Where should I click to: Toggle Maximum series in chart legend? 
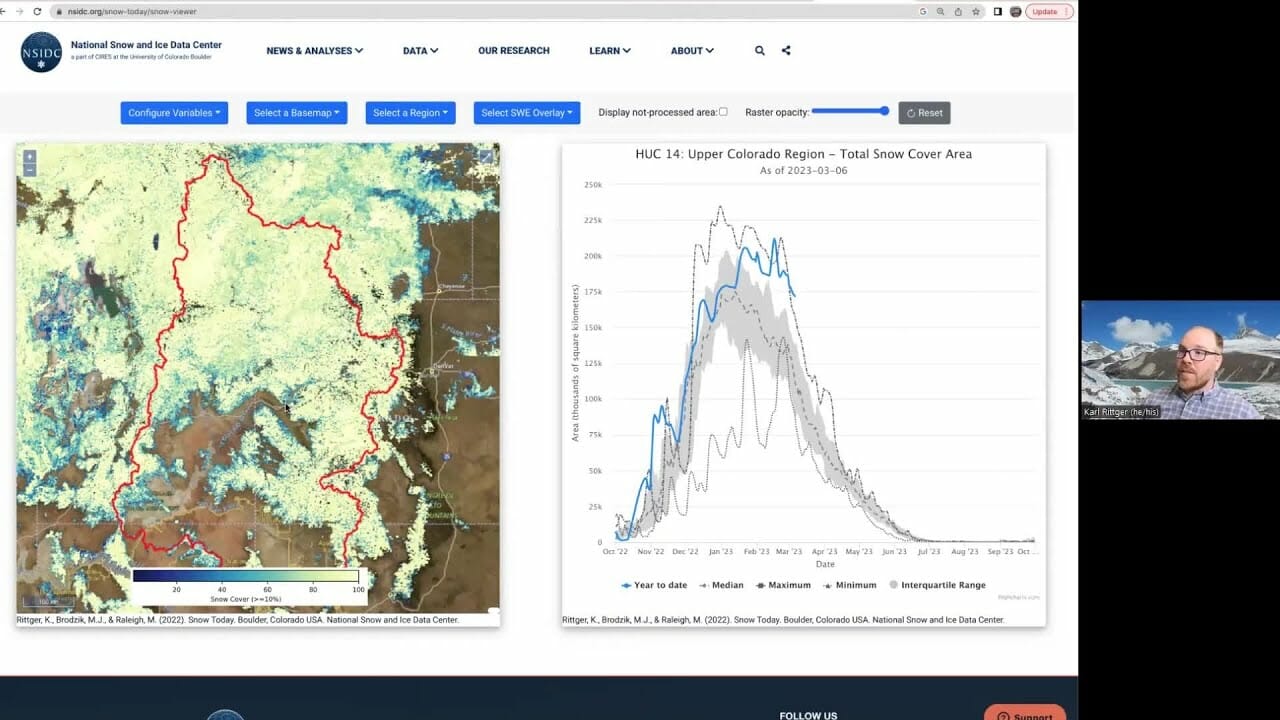pyautogui.click(x=783, y=585)
